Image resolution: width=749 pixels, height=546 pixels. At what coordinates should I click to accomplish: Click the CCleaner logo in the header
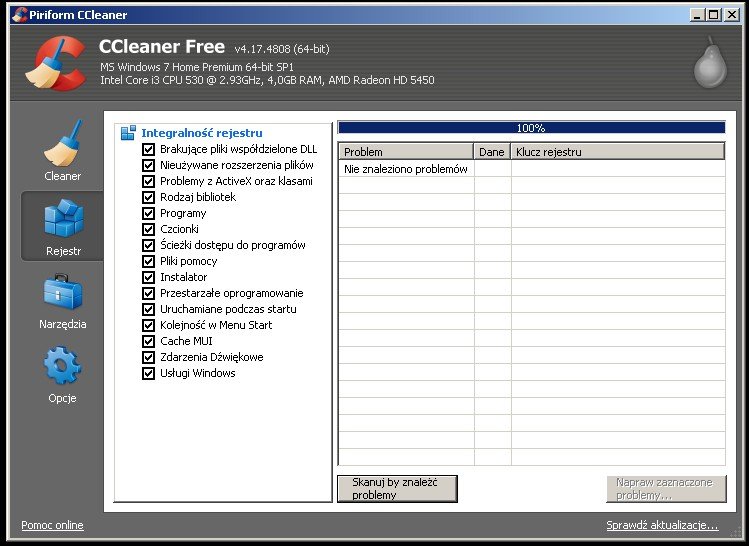pyautogui.click(x=55, y=63)
